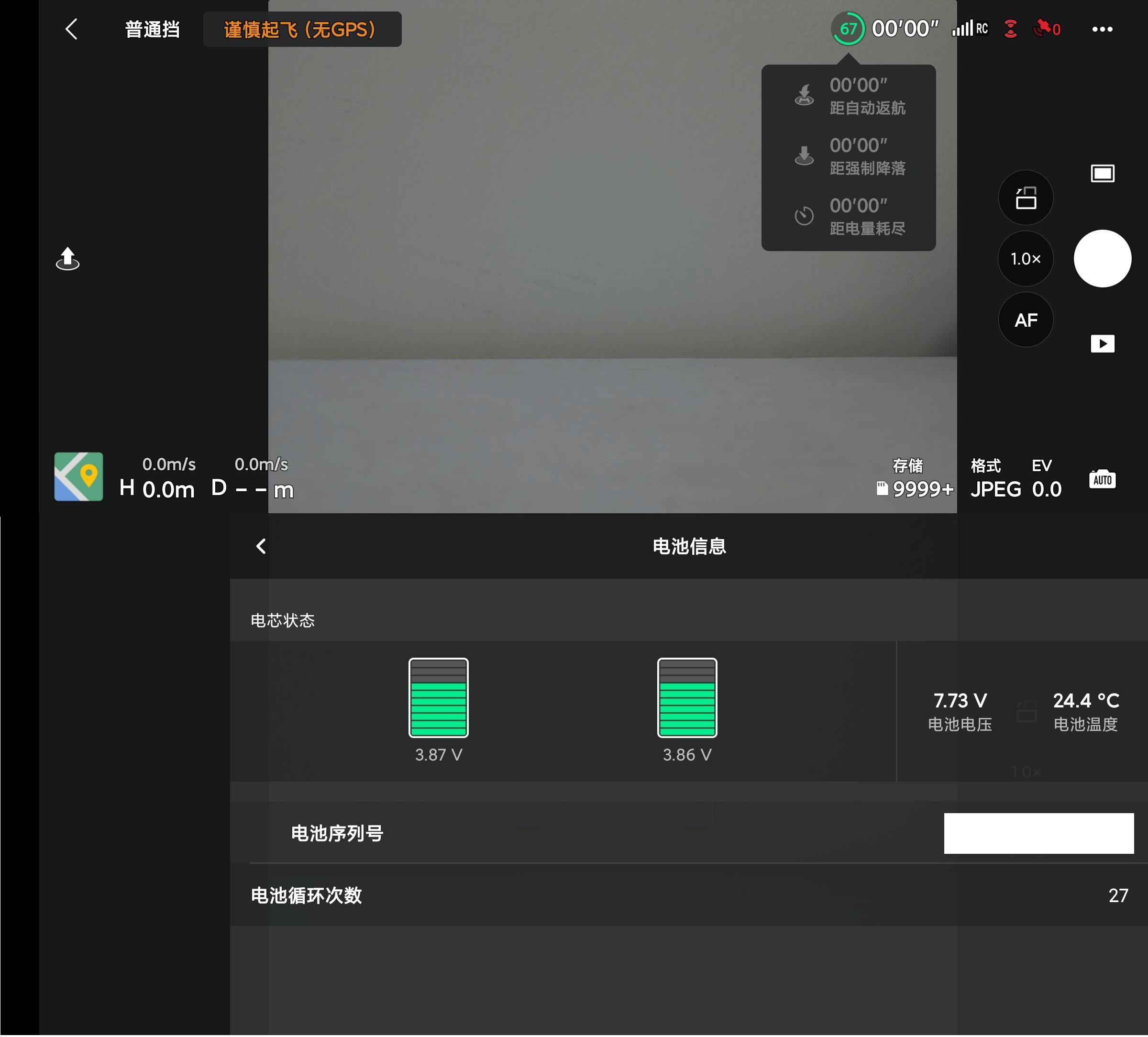Open the playback gallery icon
Viewport: 1148px width, 1037px height.
tap(1103, 343)
